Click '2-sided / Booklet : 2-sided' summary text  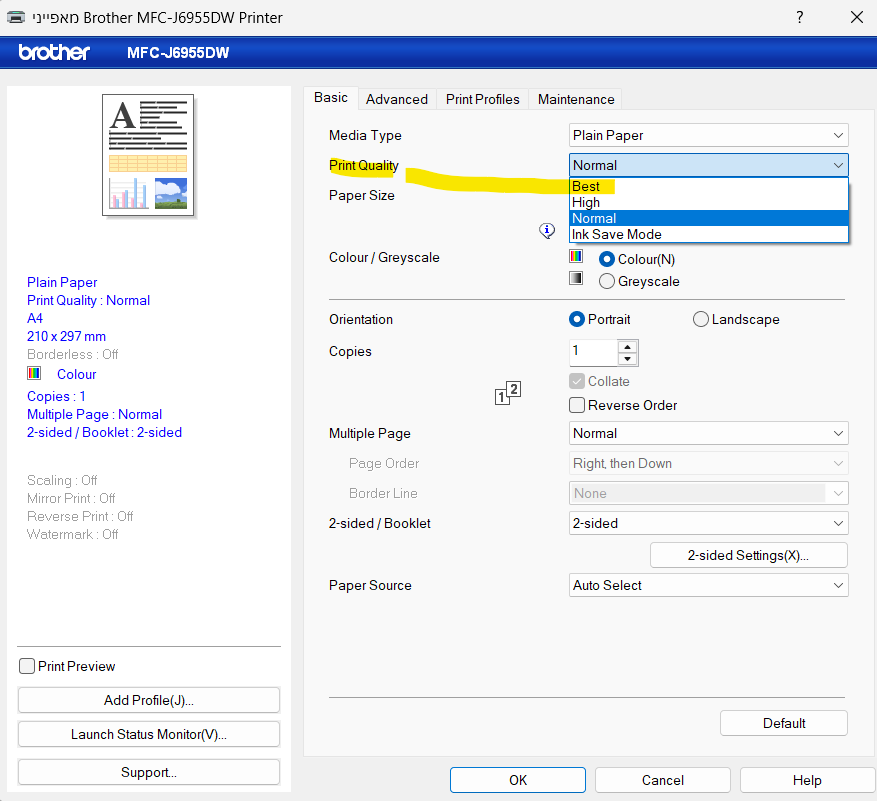[x=104, y=432]
